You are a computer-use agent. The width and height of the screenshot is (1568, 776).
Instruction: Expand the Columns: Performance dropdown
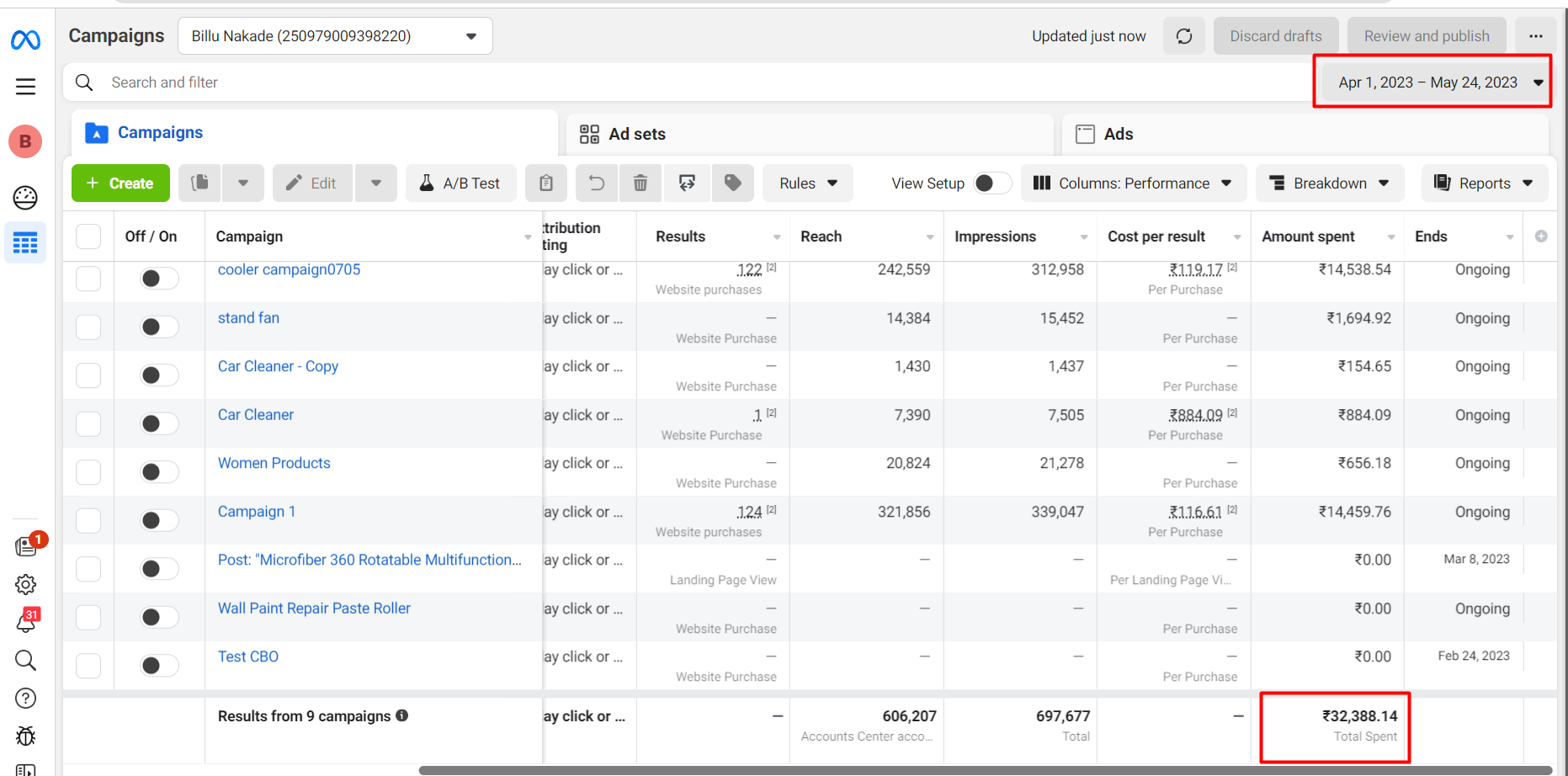[1132, 183]
